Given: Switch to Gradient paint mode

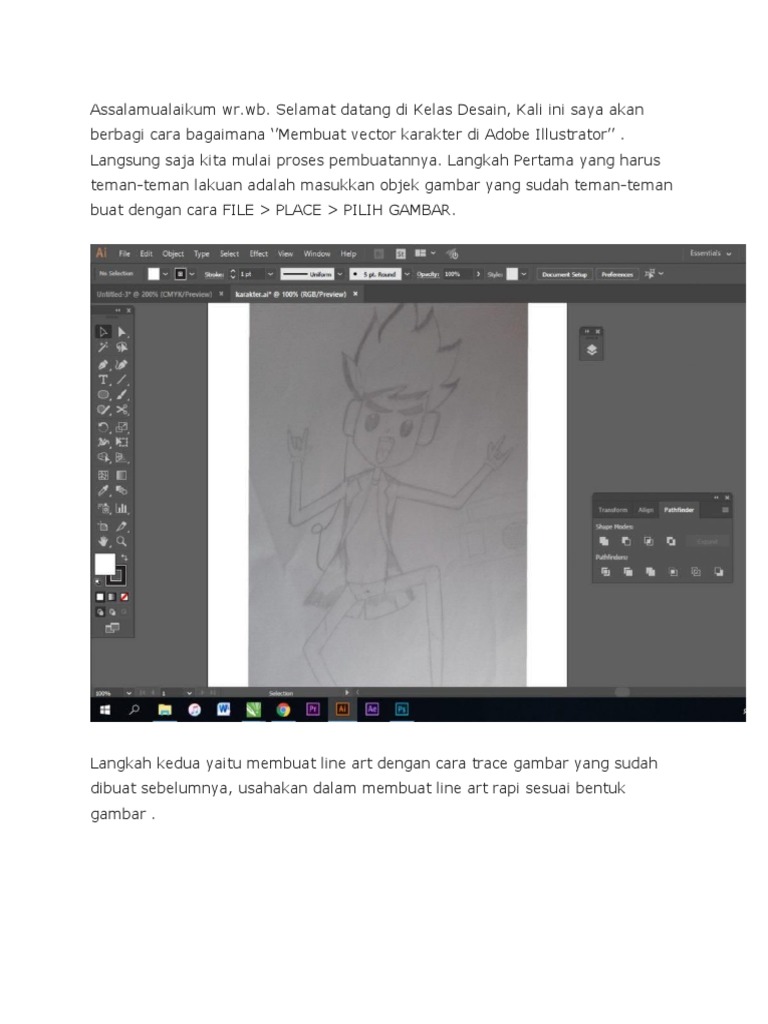Looking at the screenshot, I should tap(112, 596).
